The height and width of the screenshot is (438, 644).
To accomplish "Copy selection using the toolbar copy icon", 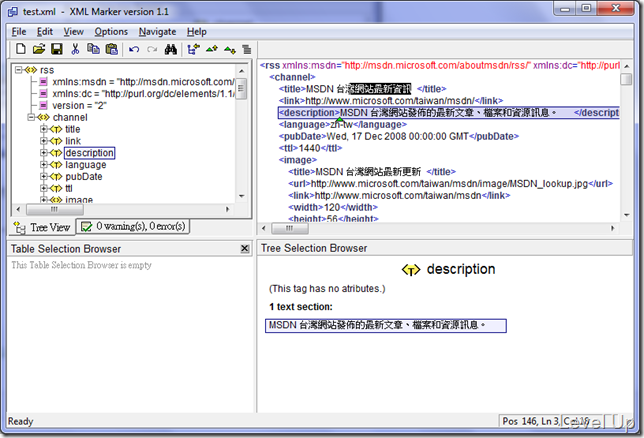I will (93, 49).
